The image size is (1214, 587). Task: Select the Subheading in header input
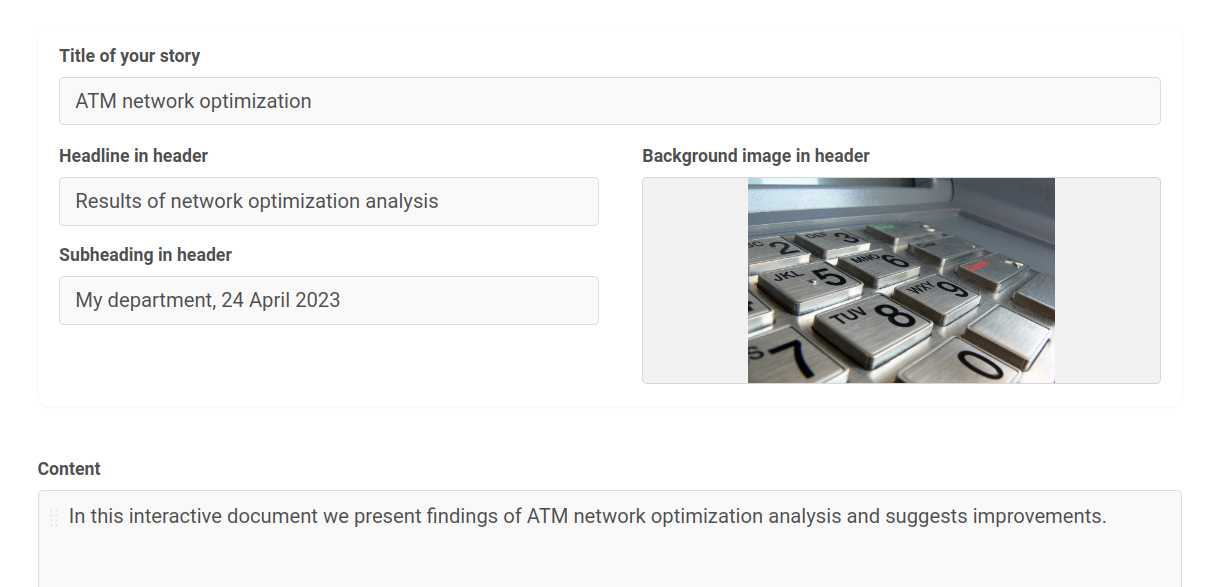[328, 300]
